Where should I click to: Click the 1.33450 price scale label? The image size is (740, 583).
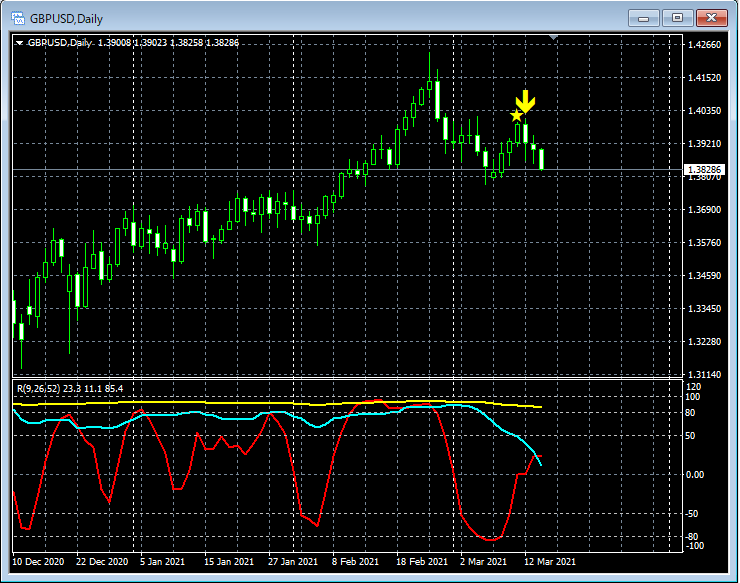pos(704,309)
